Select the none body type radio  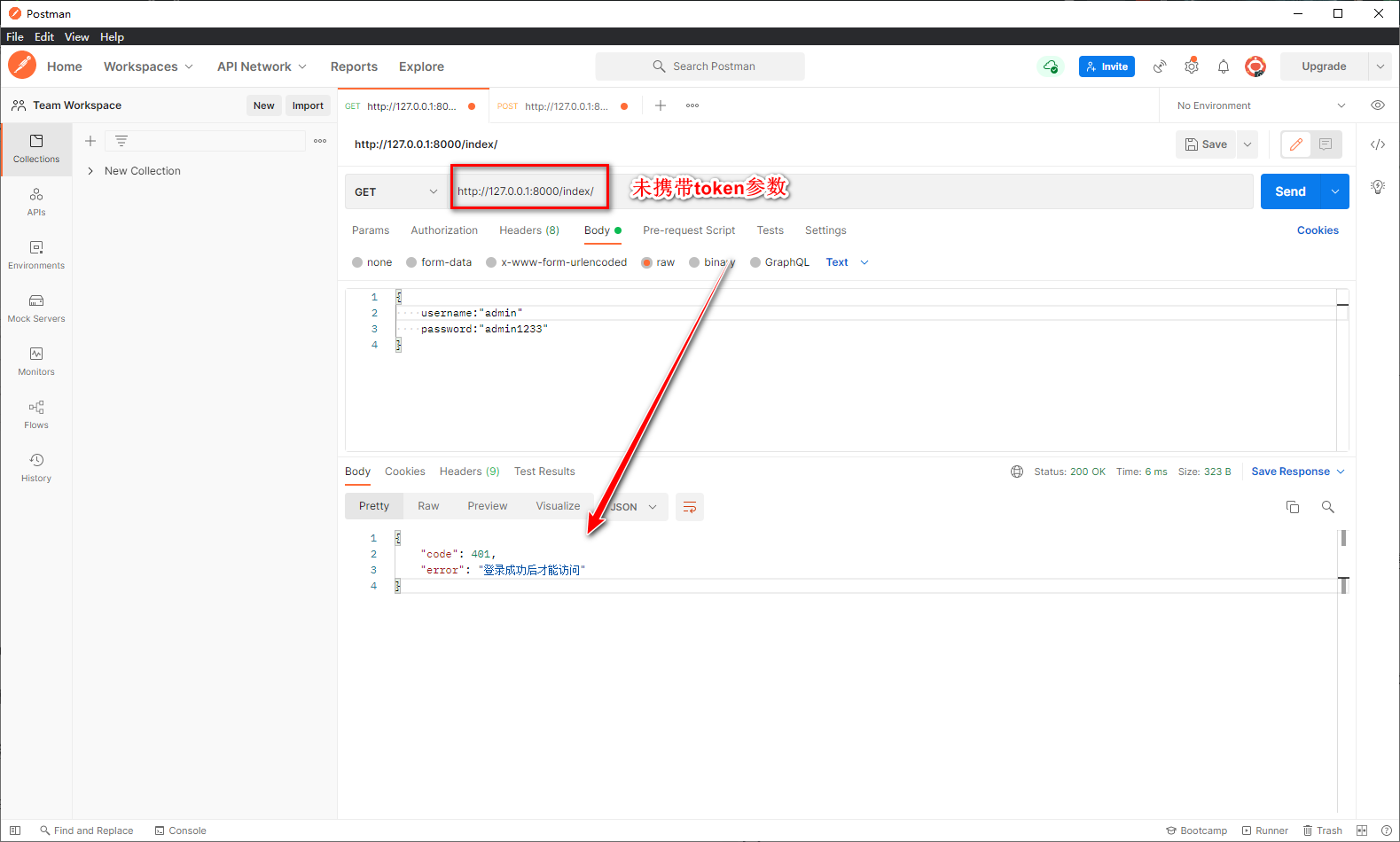coord(357,262)
